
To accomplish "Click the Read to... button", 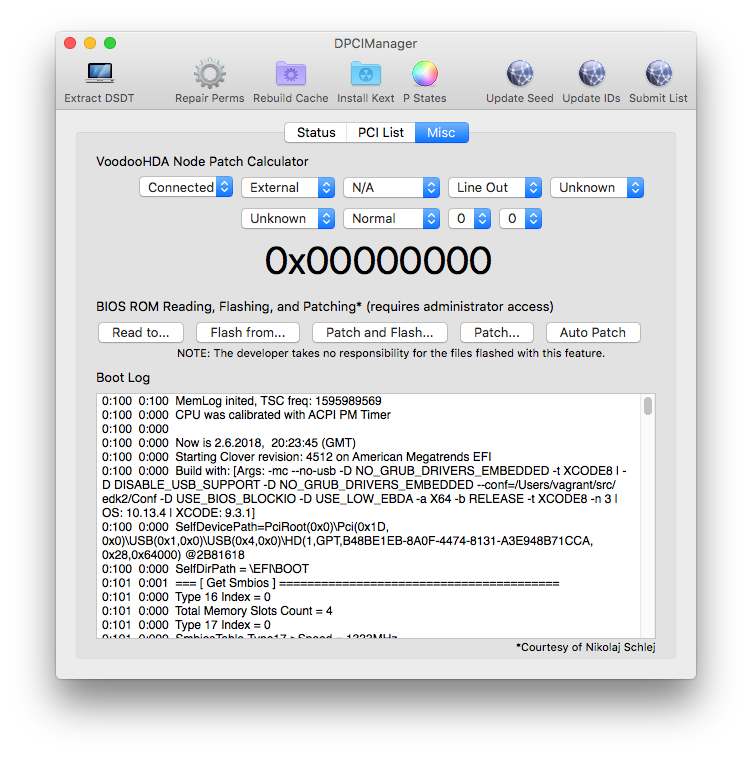I will (141, 333).
